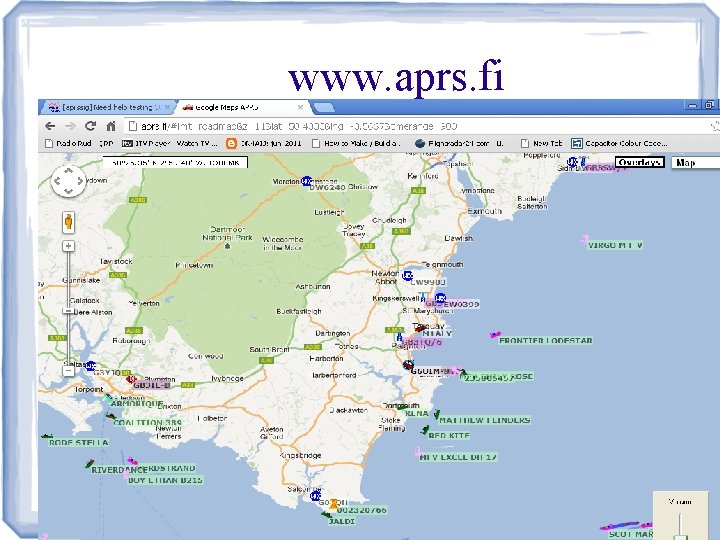This screenshot has height=540, width=720.
Task: Click the EW0309 station icon
Action: 440,298
